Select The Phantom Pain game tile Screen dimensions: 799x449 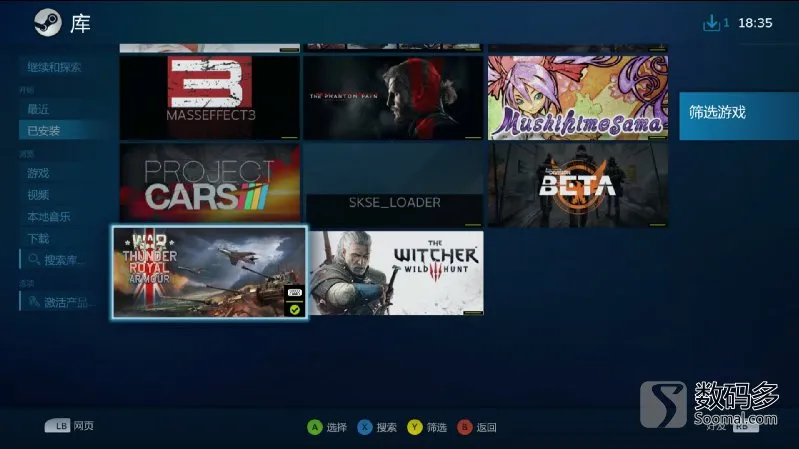tap(393, 97)
